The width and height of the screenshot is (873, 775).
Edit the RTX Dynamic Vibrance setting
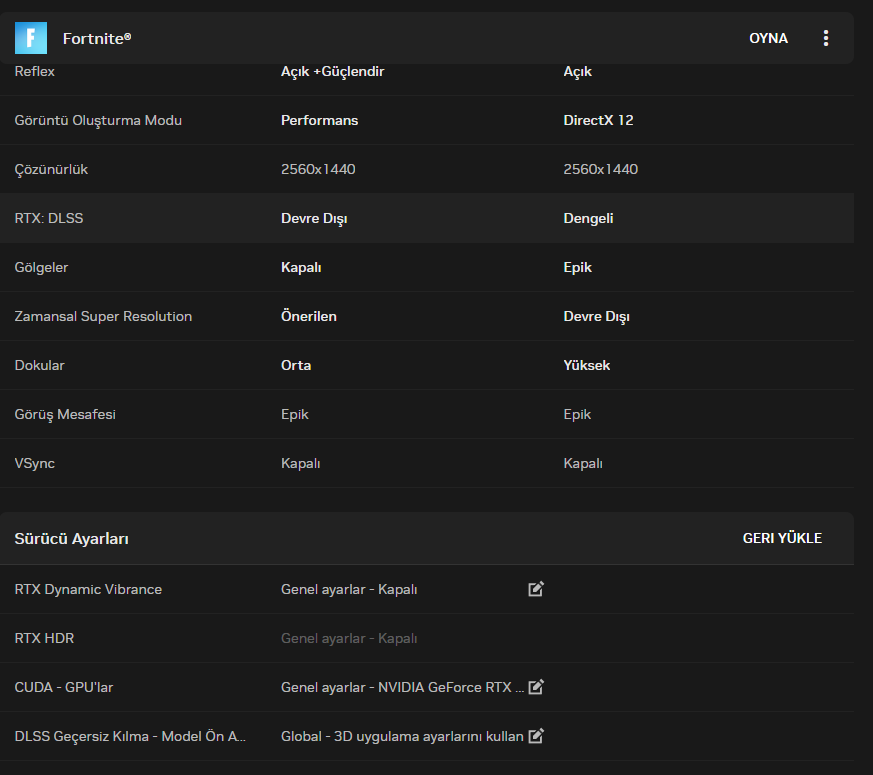coord(536,589)
